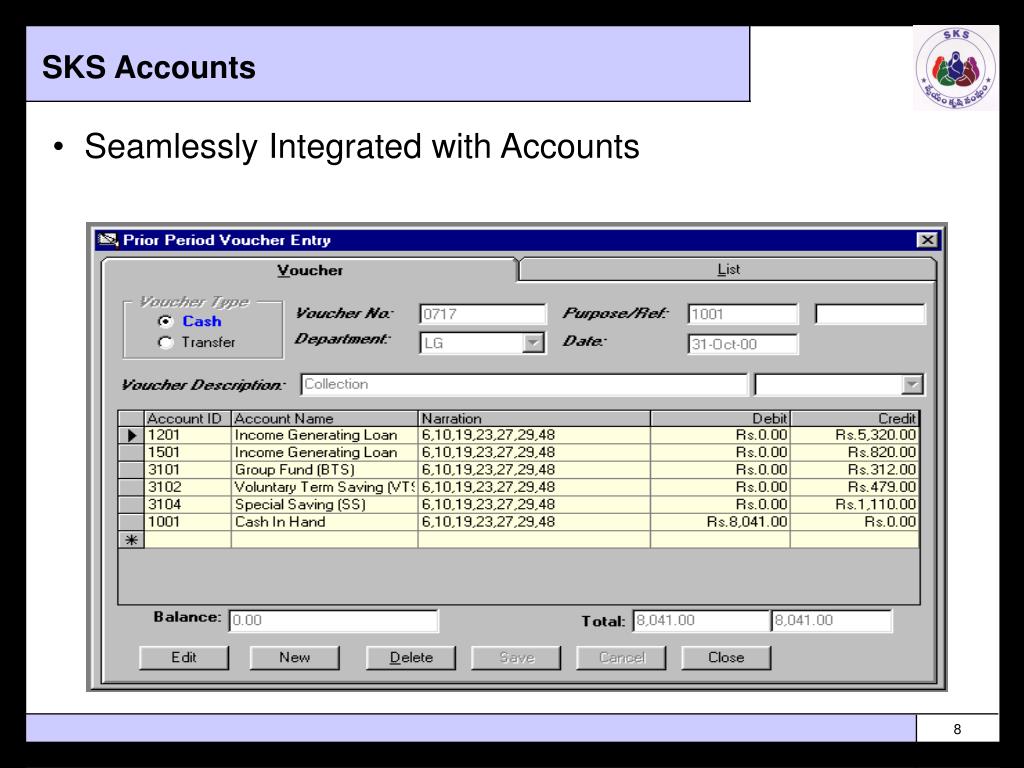Select the row selector for account 1501
The image size is (1024, 768).
click(x=131, y=453)
